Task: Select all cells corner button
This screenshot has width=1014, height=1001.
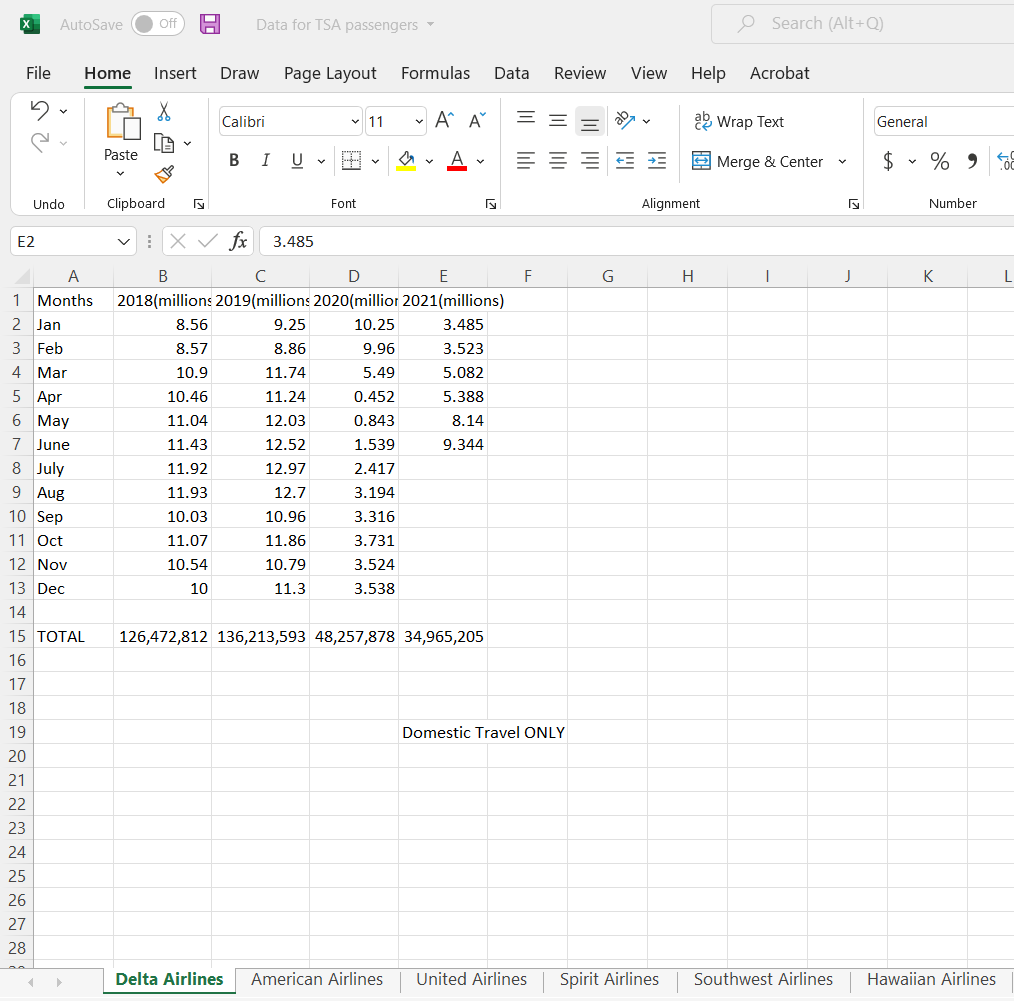Action: point(21,277)
